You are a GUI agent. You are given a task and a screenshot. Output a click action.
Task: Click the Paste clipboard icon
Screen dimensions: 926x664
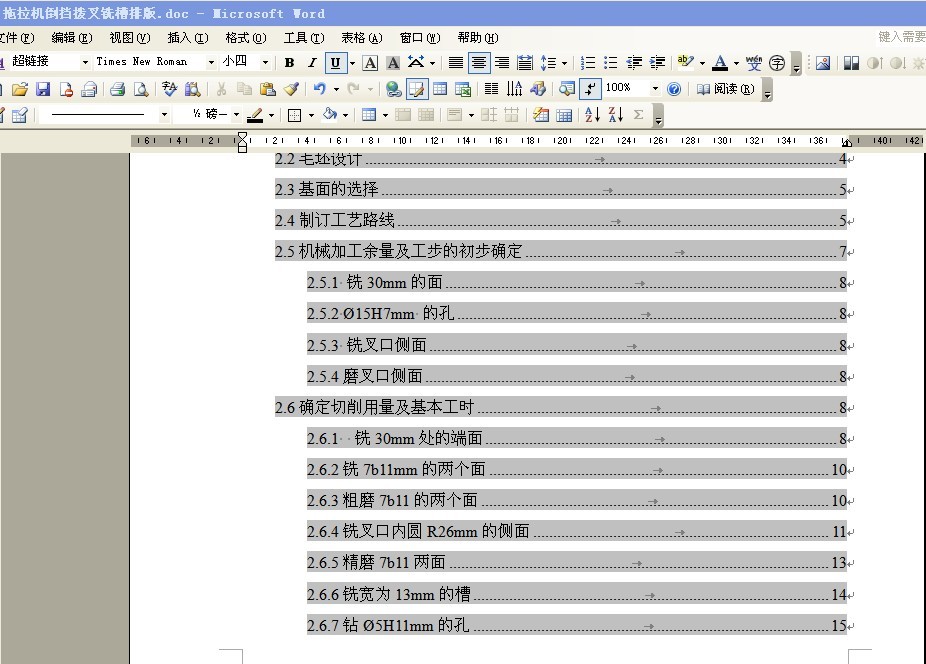(x=268, y=89)
